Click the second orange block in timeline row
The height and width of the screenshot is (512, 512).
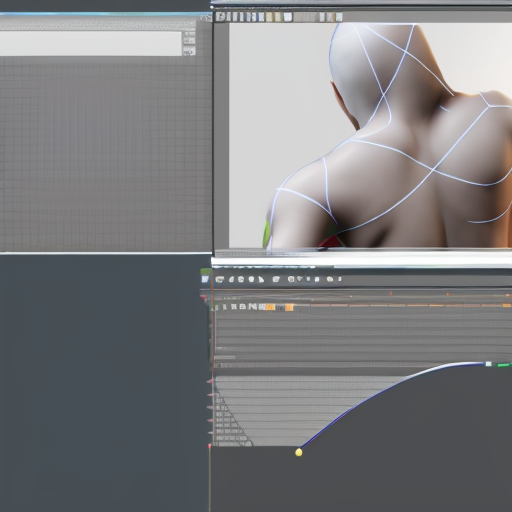click(289, 307)
